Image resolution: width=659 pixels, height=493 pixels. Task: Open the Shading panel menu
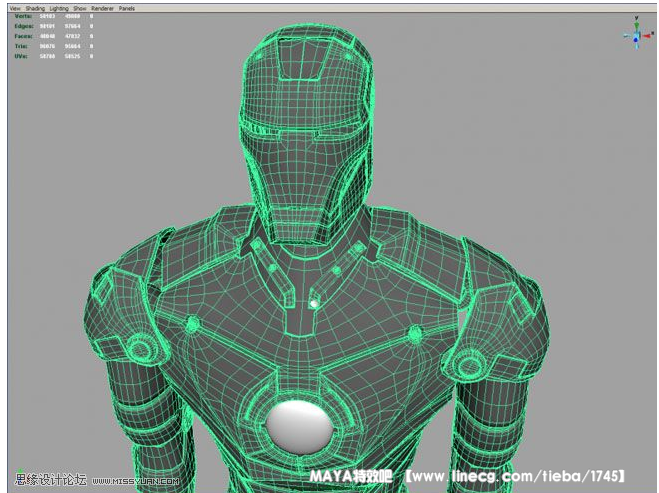[x=35, y=8]
